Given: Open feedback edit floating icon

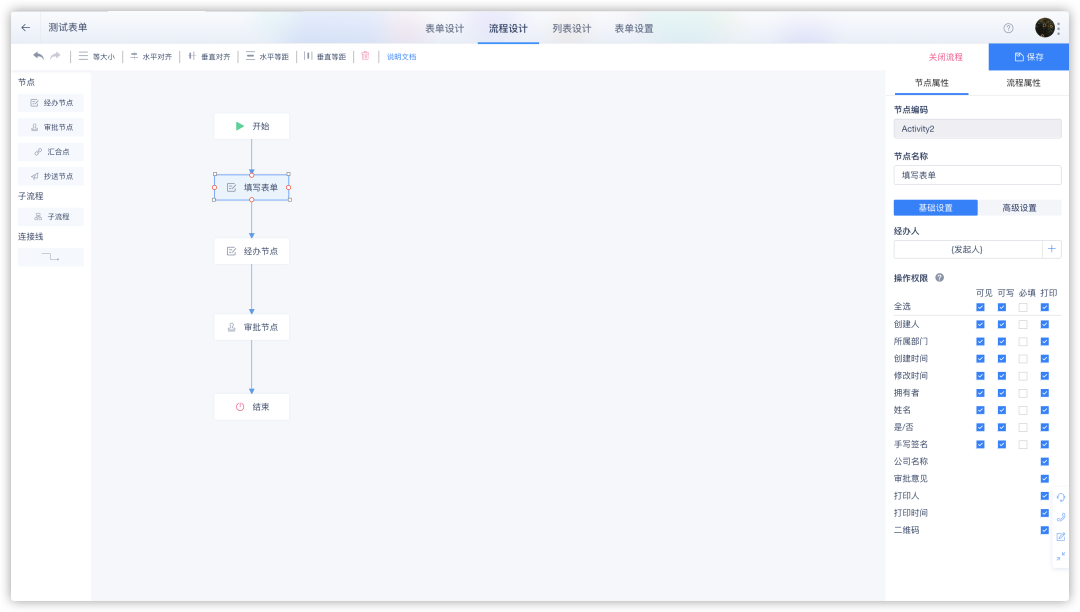Looking at the screenshot, I should [1061, 537].
